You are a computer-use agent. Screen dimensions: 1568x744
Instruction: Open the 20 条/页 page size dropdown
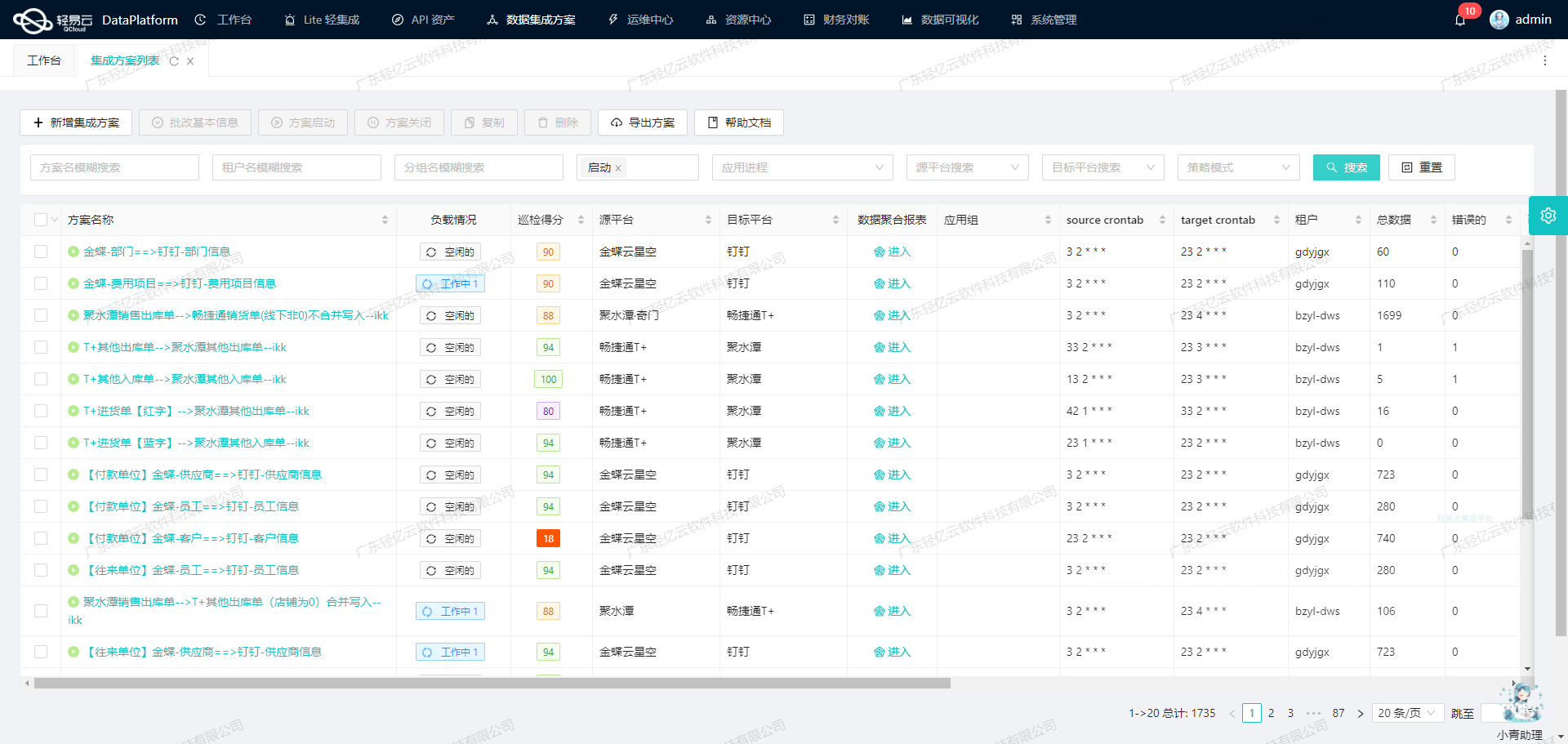pos(1407,713)
